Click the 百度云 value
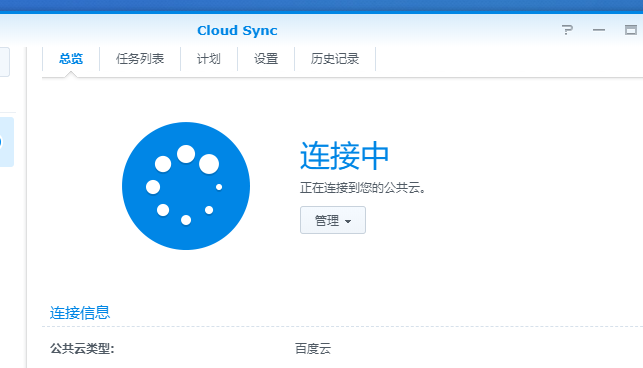This screenshot has height=368, width=643. [x=313, y=349]
